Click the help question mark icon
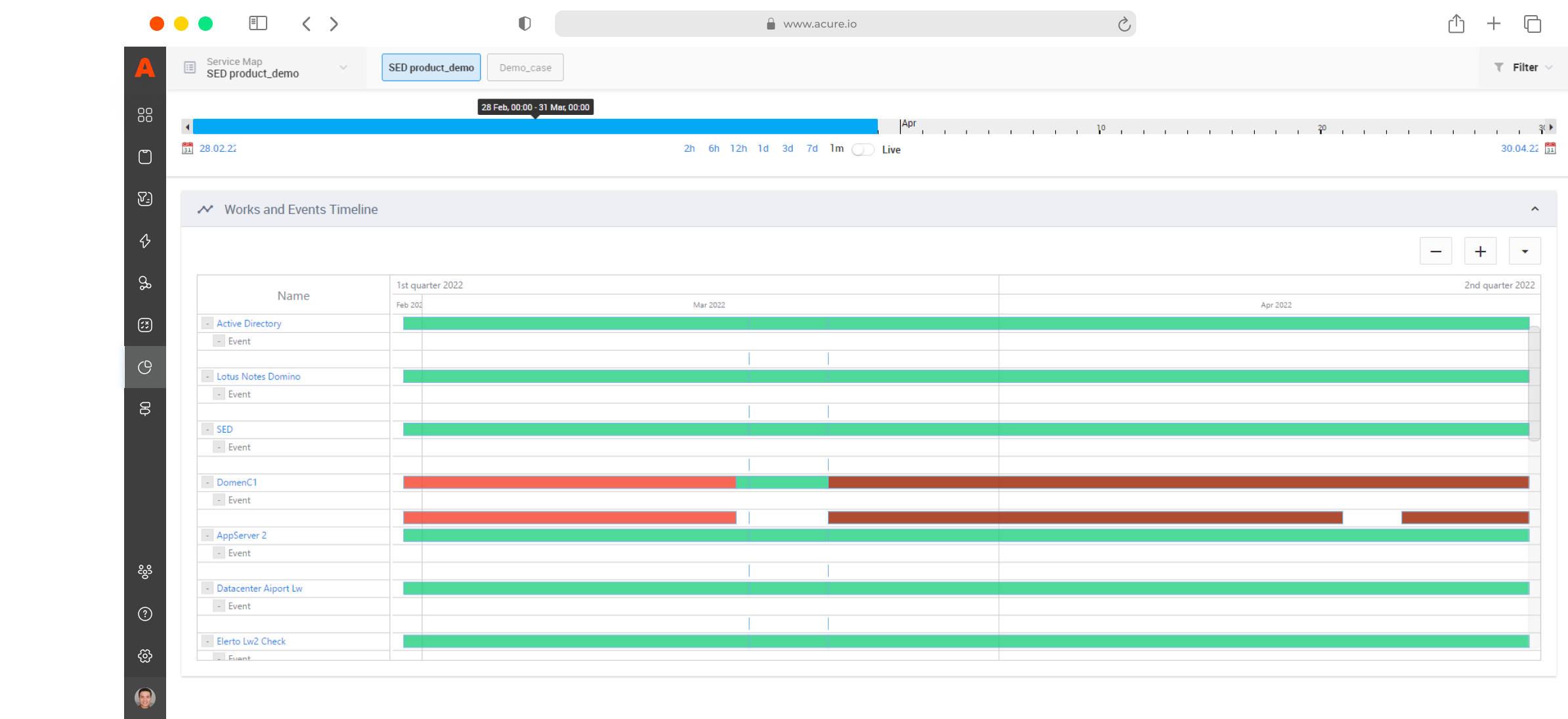 [145, 614]
